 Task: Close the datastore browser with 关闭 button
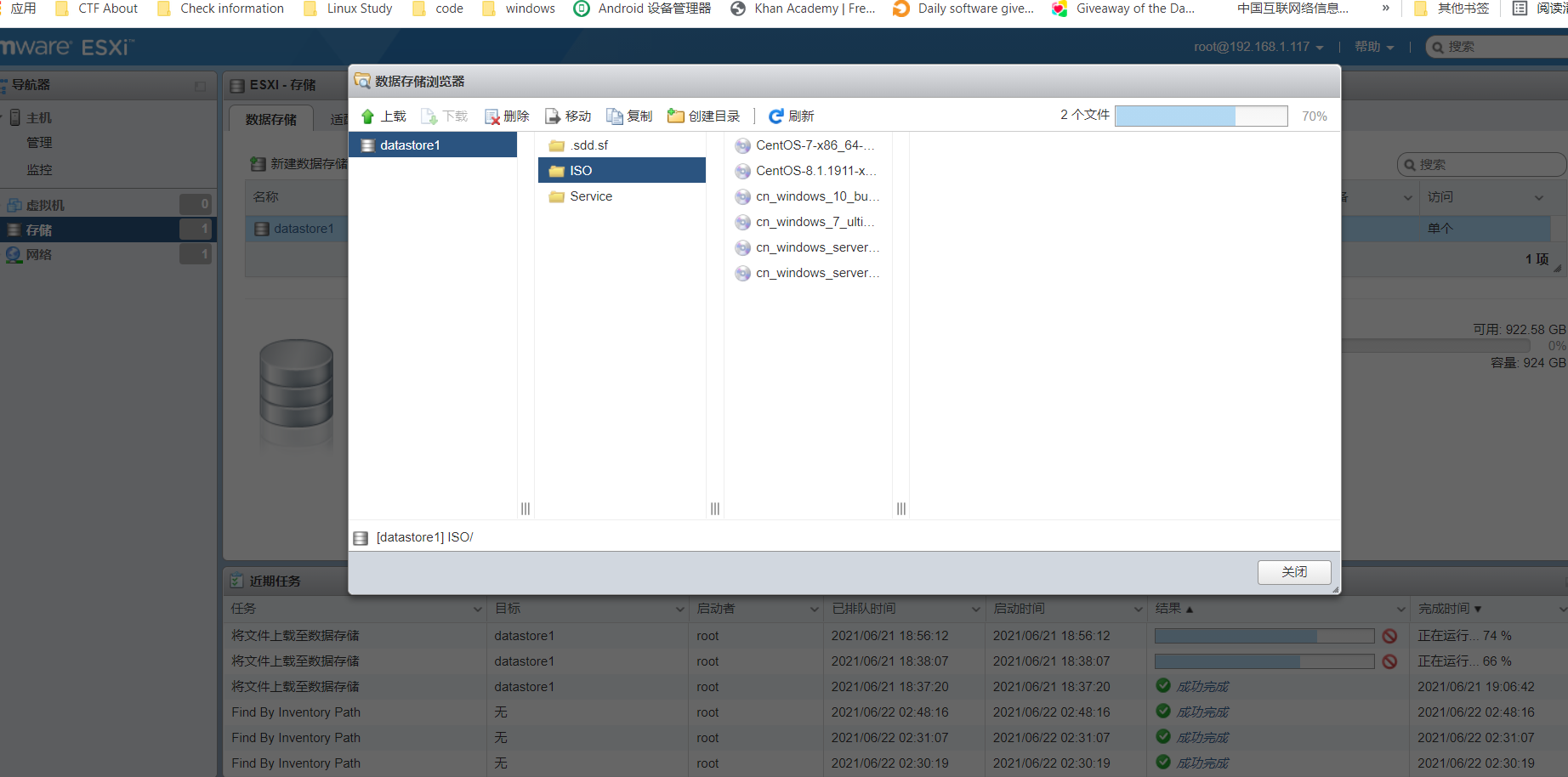click(1293, 572)
